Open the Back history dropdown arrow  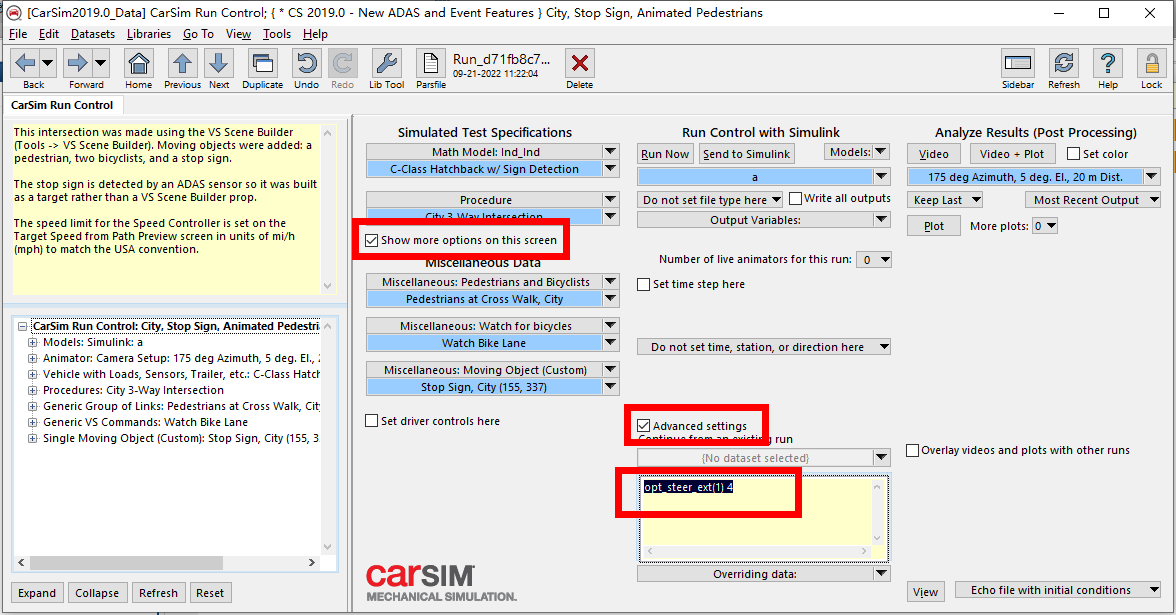pyautogui.click(x=47, y=63)
